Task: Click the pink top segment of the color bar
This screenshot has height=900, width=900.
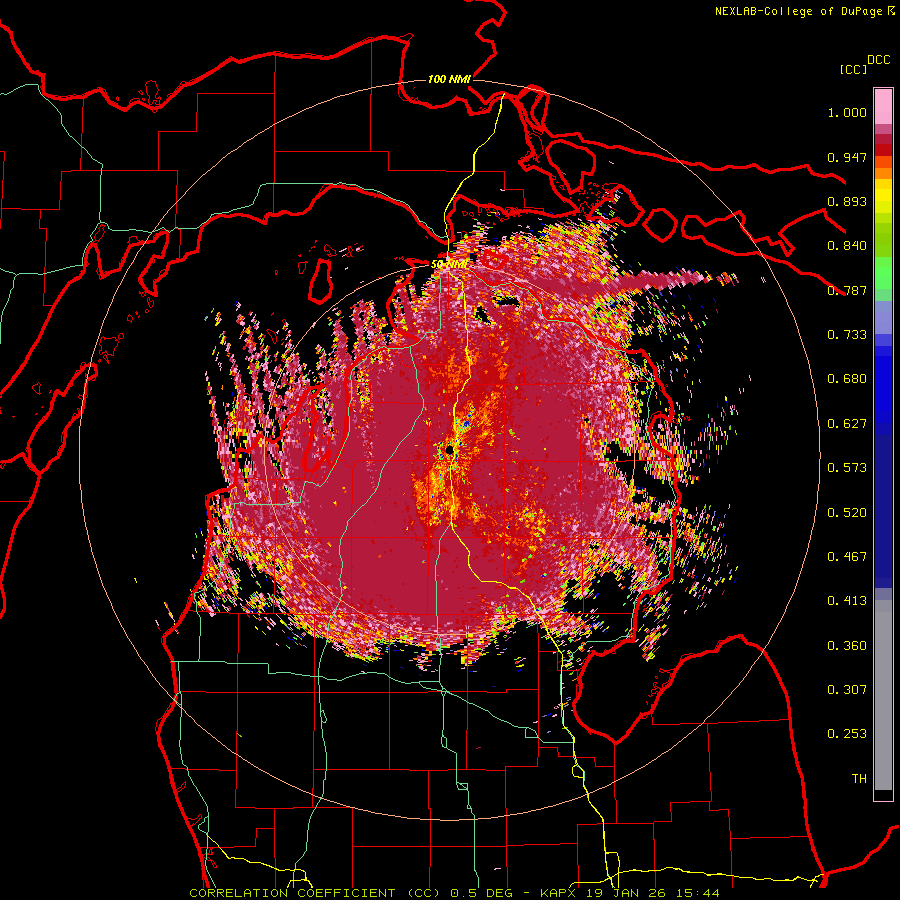Action: 883,106
